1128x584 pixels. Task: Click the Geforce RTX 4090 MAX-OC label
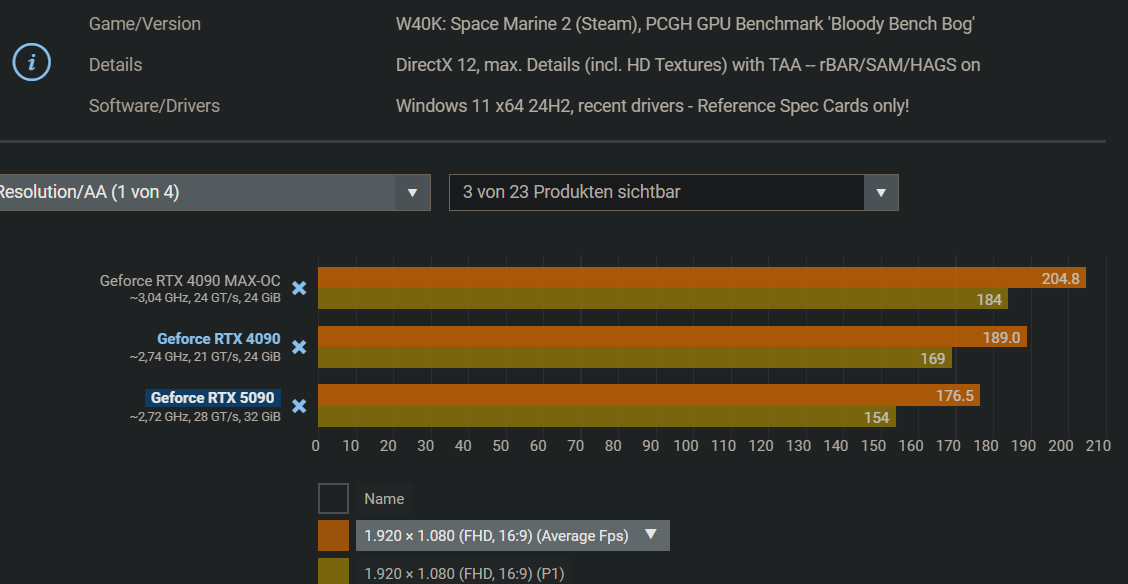tap(190, 280)
